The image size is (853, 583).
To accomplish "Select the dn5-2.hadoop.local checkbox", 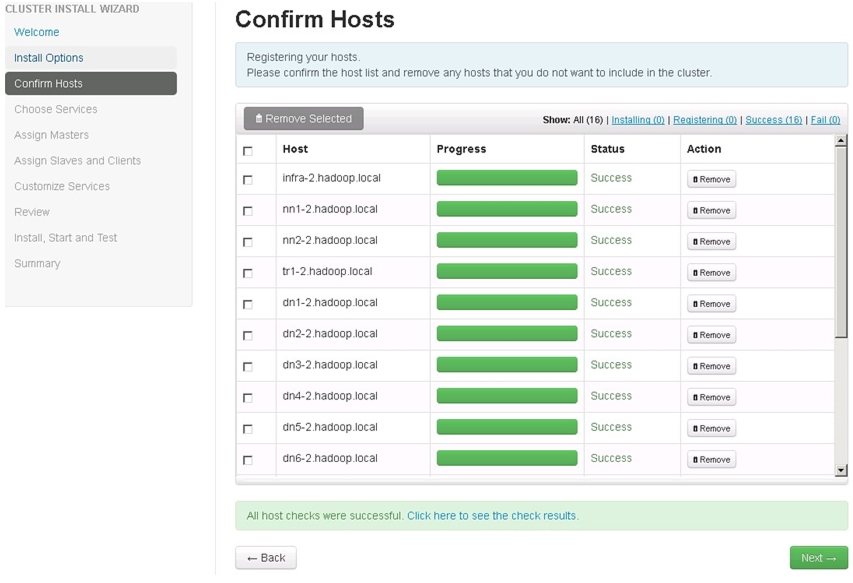I will pos(248,429).
